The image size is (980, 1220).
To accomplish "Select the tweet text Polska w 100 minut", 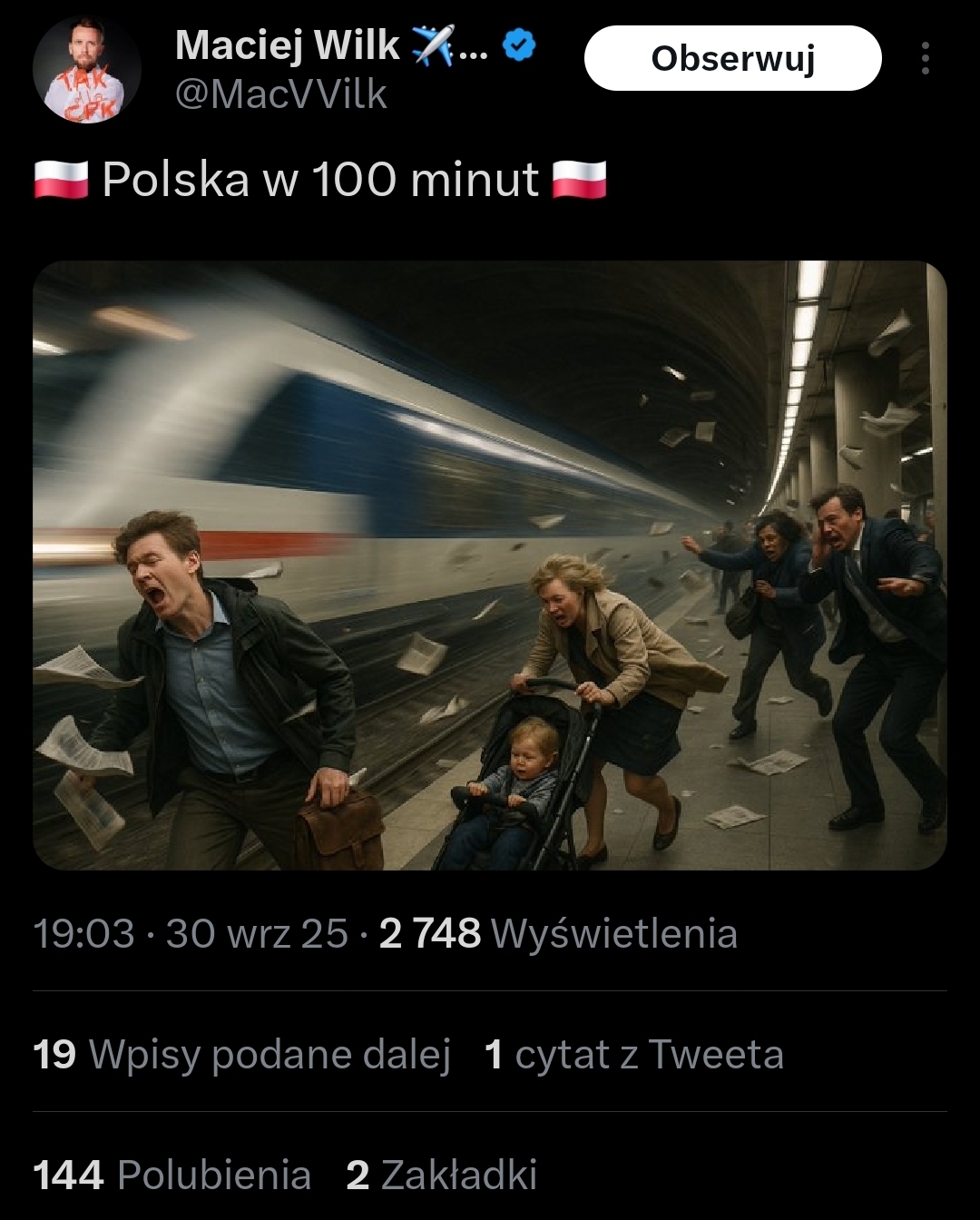I will [x=320, y=179].
